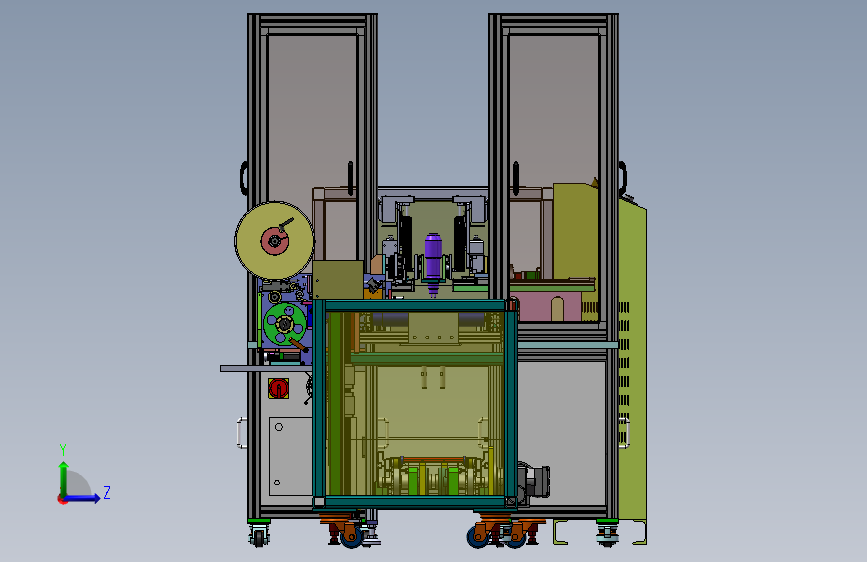Select the right tower glass door panel
Viewport: 867px width, 562px height.
554,111
